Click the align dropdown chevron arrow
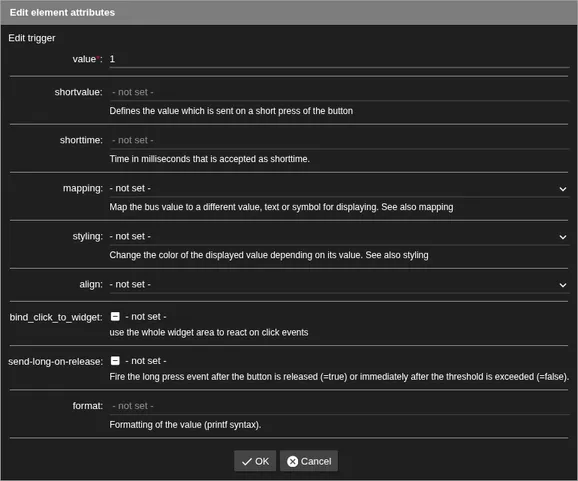The height and width of the screenshot is (481, 578). coord(563,285)
